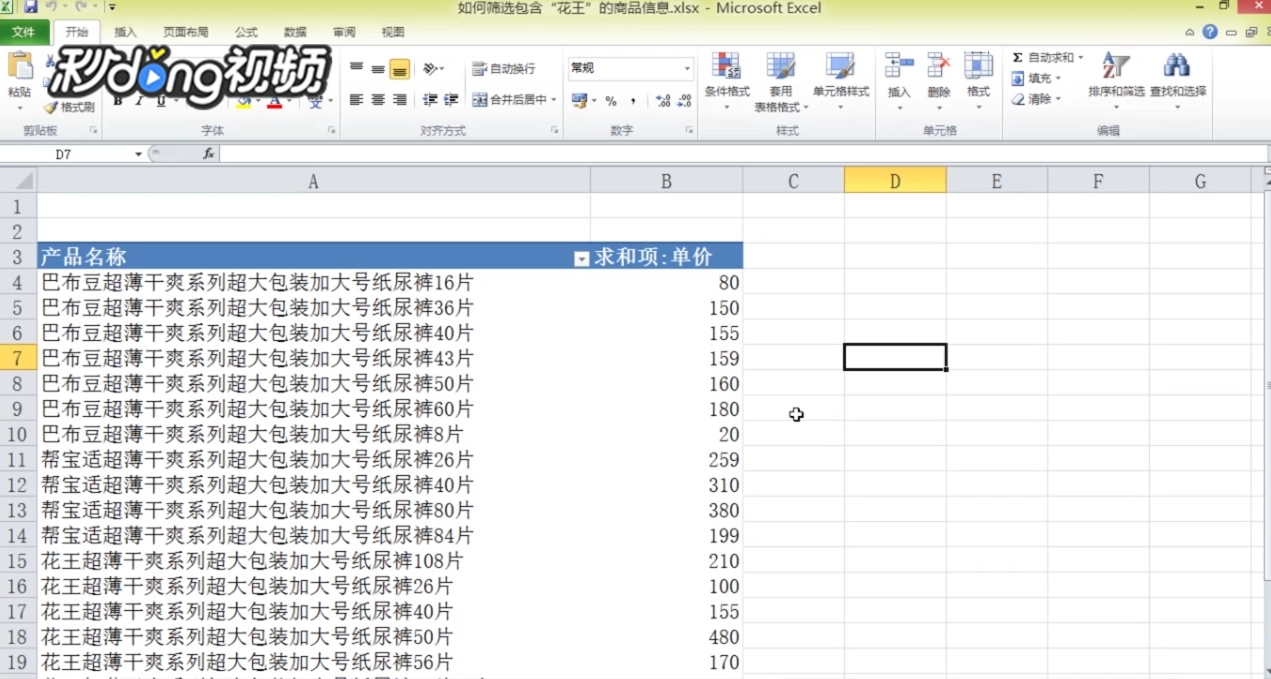Click the Redo arrow in quick access toolbar

tap(80, 7)
